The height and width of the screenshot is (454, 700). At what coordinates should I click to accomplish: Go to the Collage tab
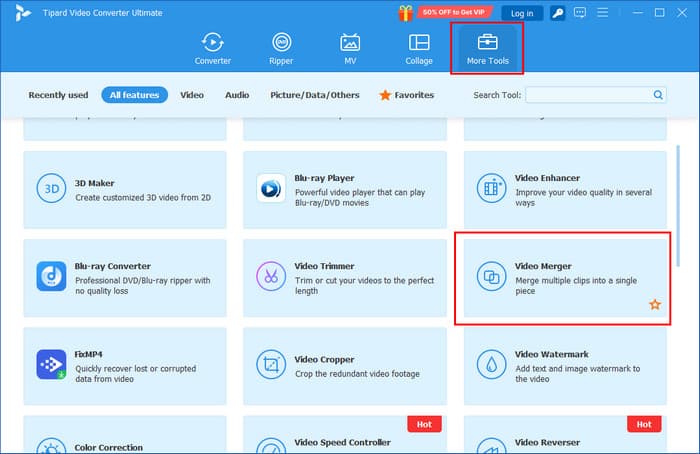point(419,48)
